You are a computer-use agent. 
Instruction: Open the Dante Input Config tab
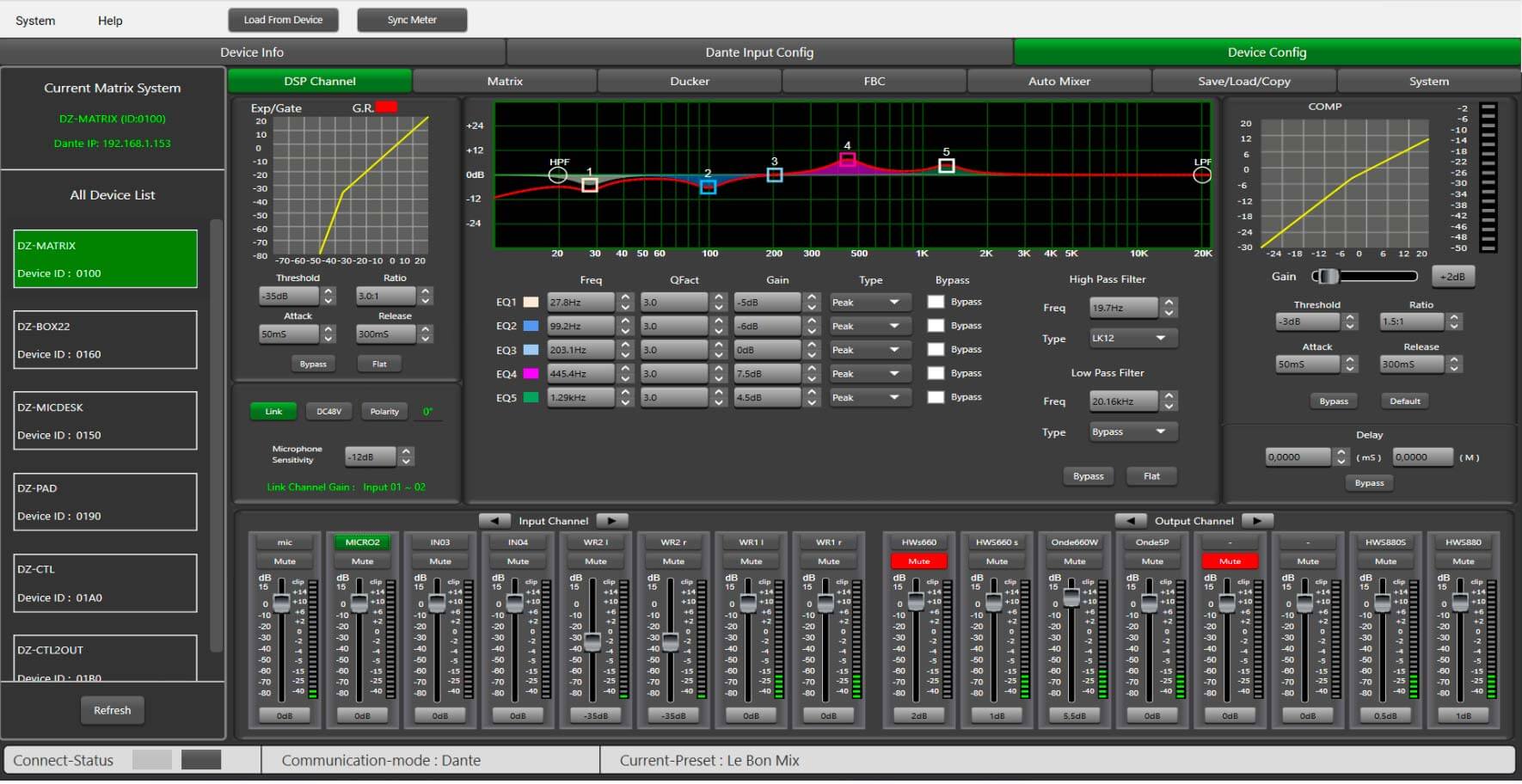(759, 52)
